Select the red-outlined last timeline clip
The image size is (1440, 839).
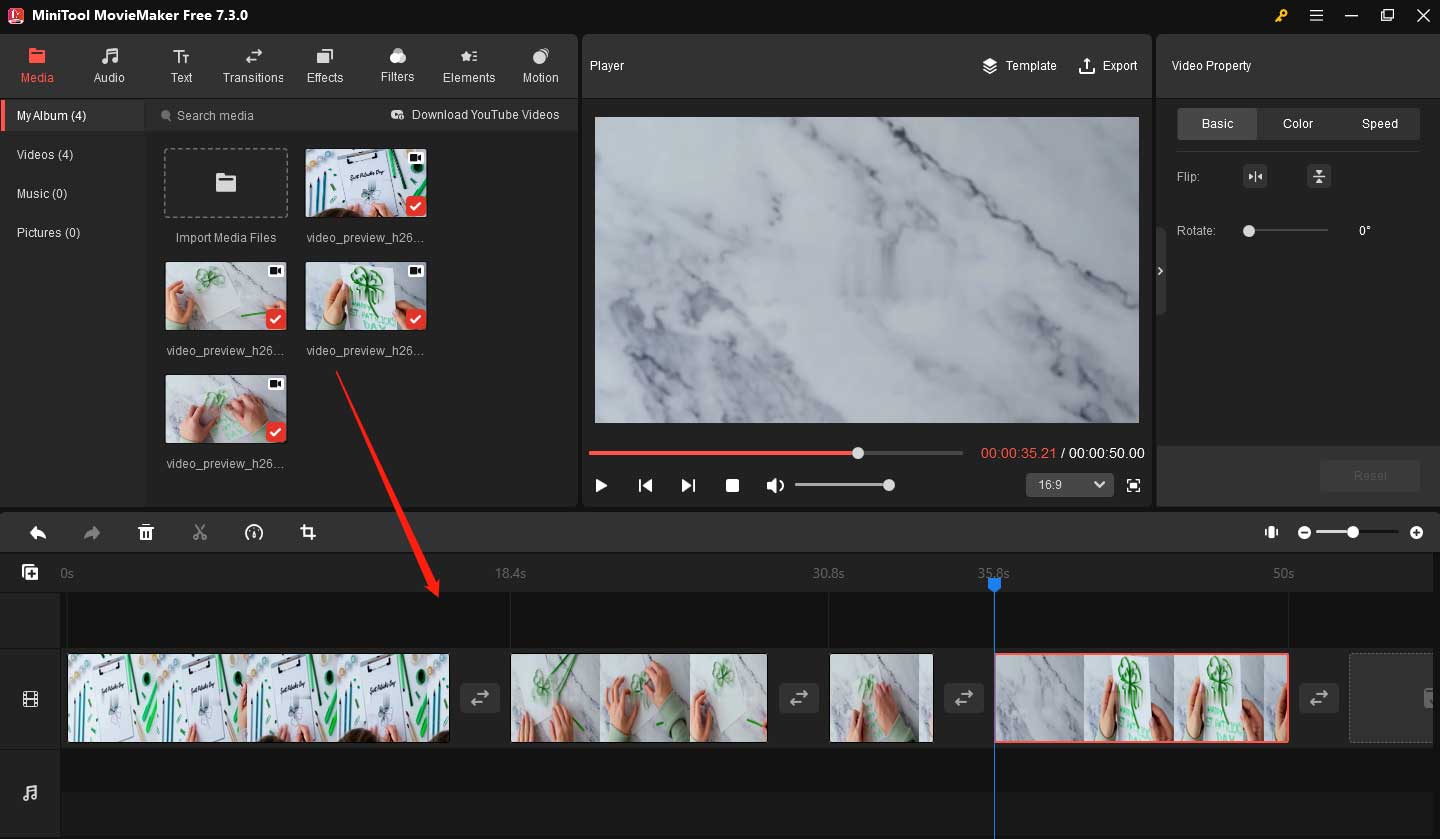pyautogui.click(x=1141, y=698)
